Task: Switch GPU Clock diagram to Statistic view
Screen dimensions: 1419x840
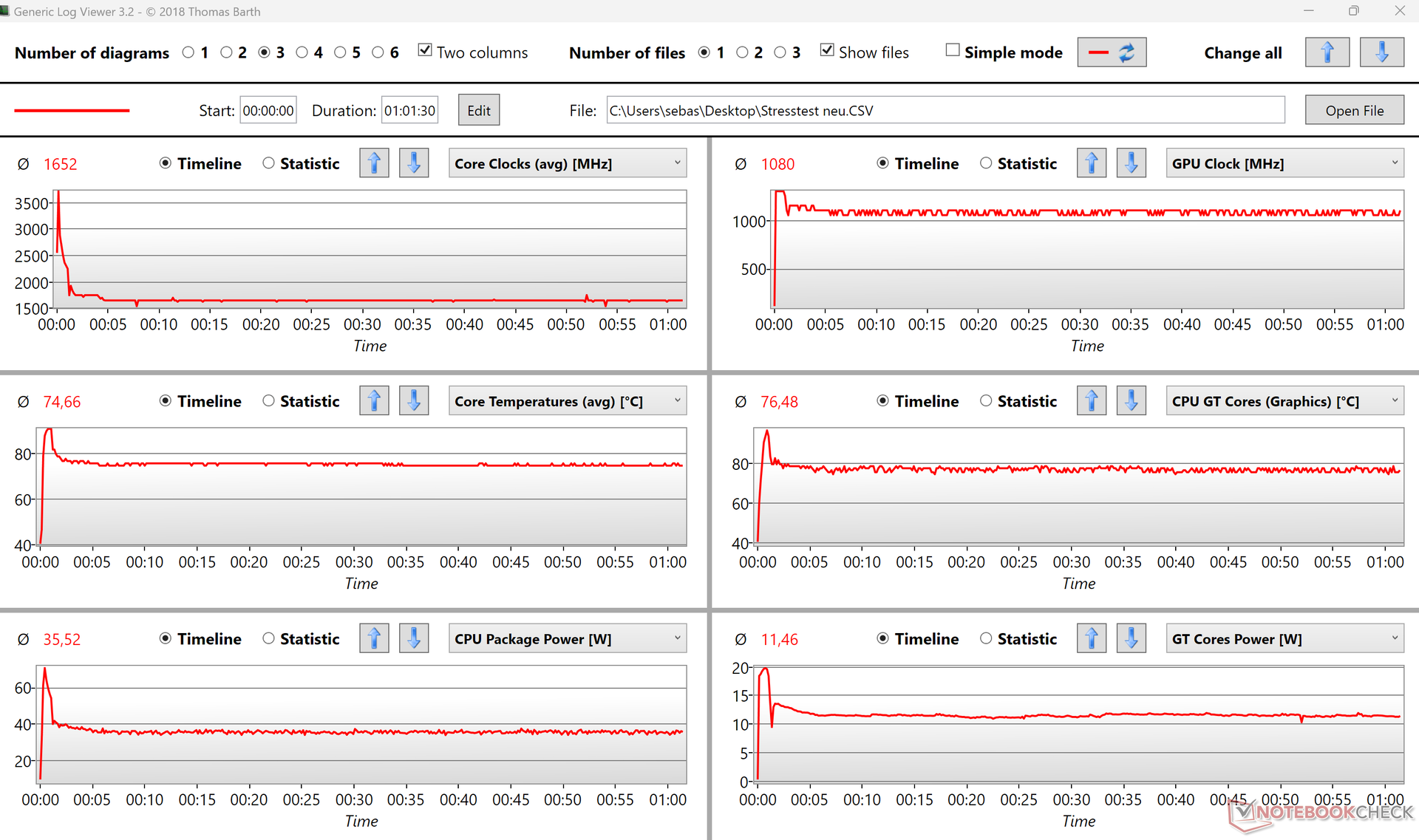Action: pos(987,163)
